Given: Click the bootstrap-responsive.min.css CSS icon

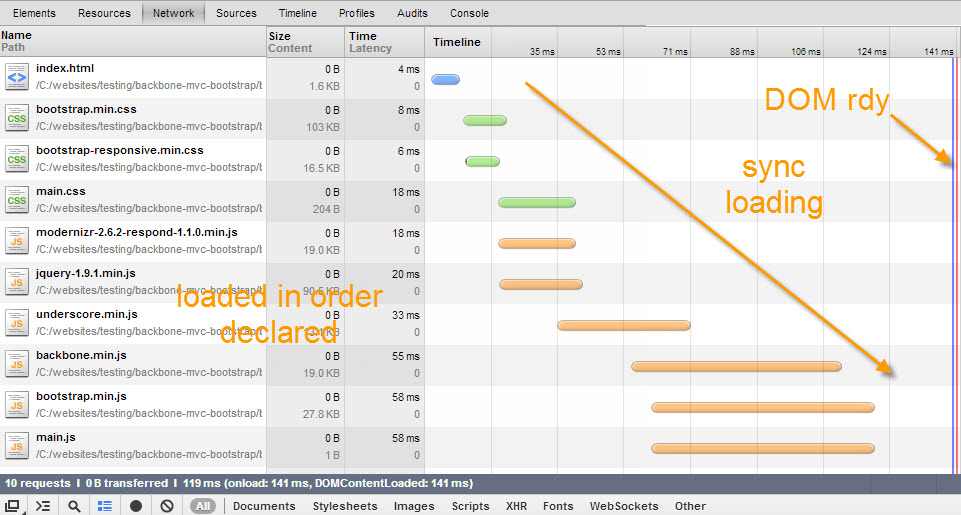Looking at the screenshot, I should click(17, 159).
